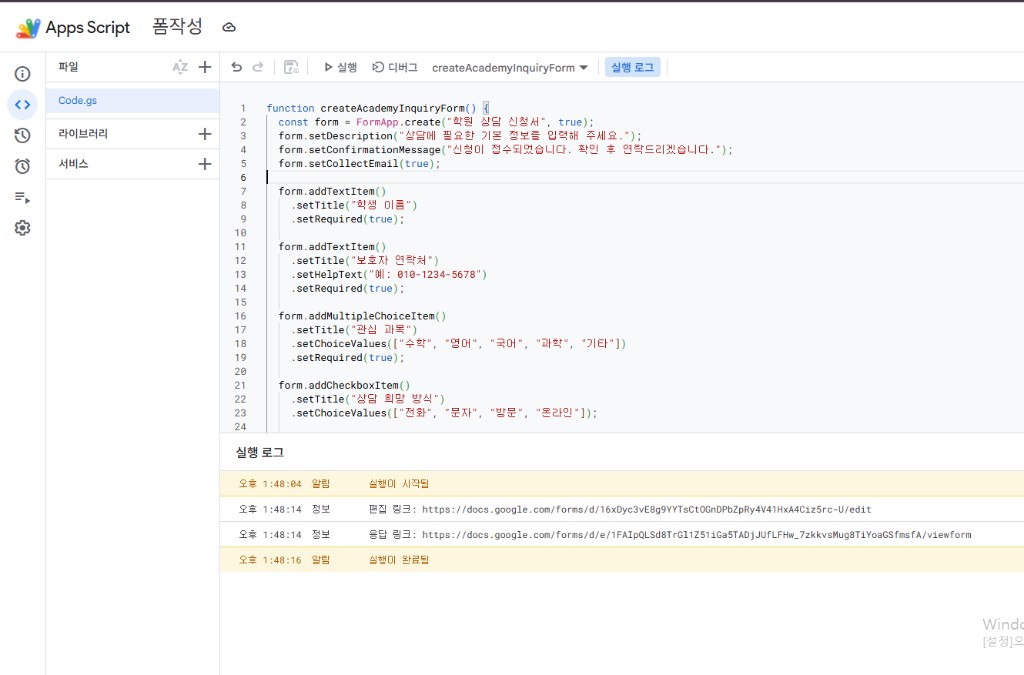Open the createAcademyInquiryForm function dropdown

[510, 68]
